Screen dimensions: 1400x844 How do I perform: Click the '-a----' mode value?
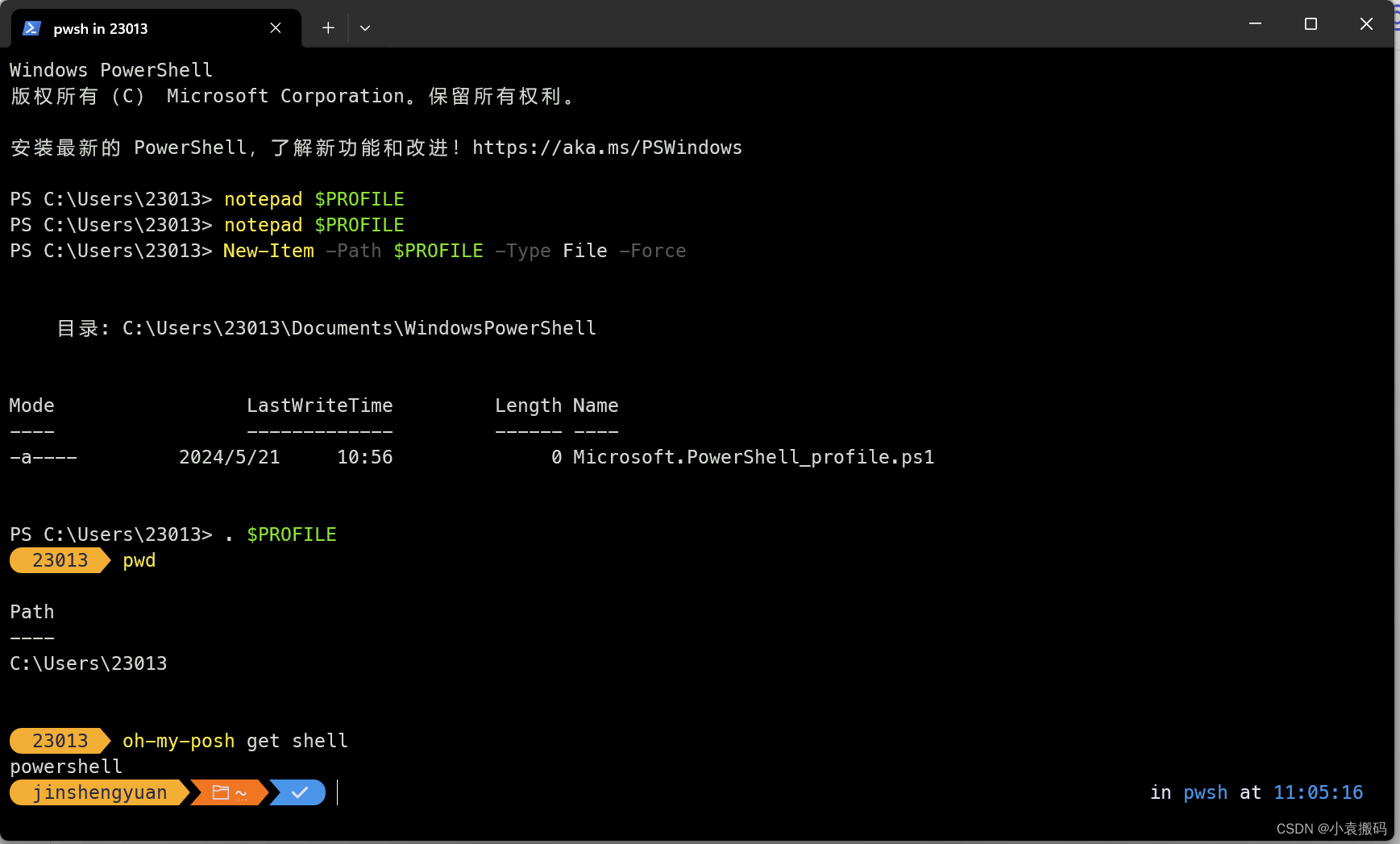tap(44, 457)
